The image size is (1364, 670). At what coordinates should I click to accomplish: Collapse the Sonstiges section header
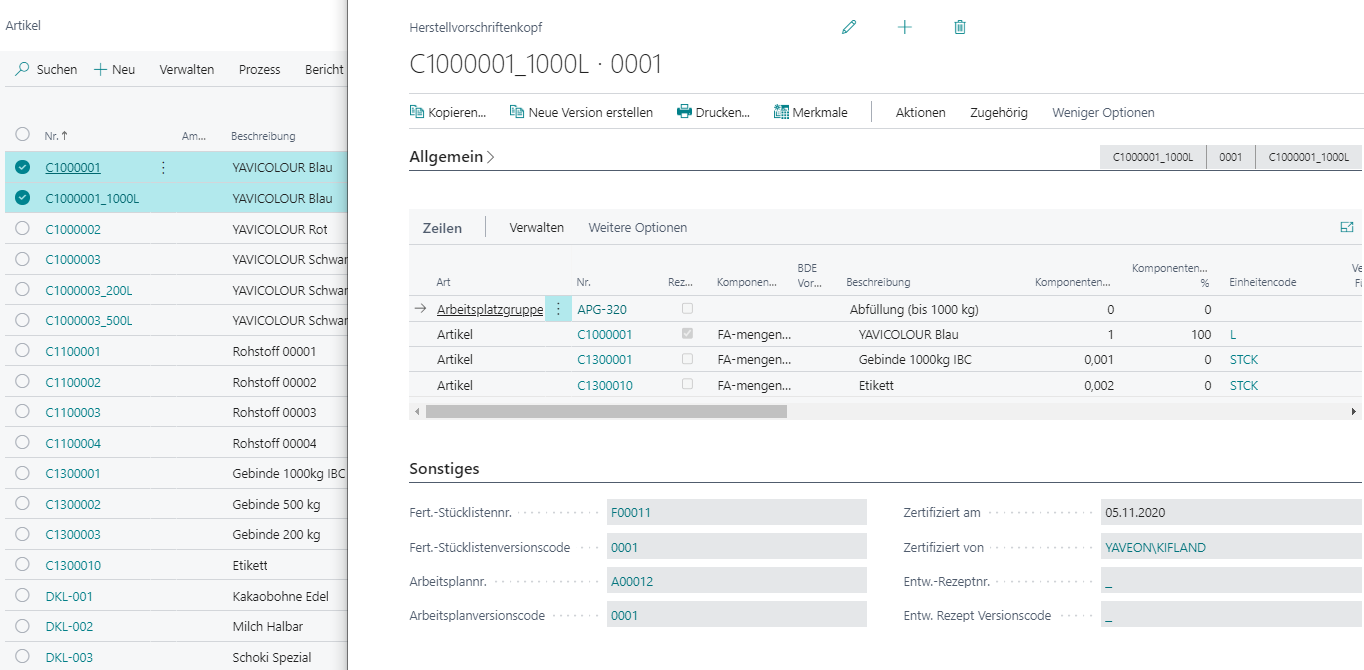click(444, 468)
